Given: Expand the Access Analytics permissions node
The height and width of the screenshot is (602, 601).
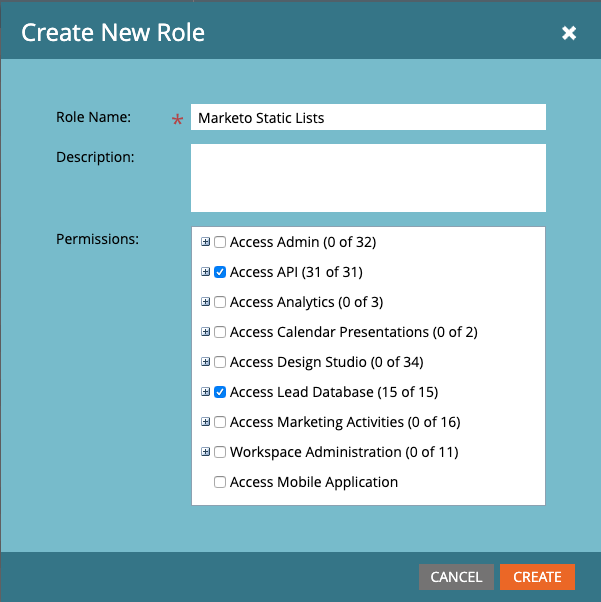Looking at the screenshot, I should click(206, 302).
